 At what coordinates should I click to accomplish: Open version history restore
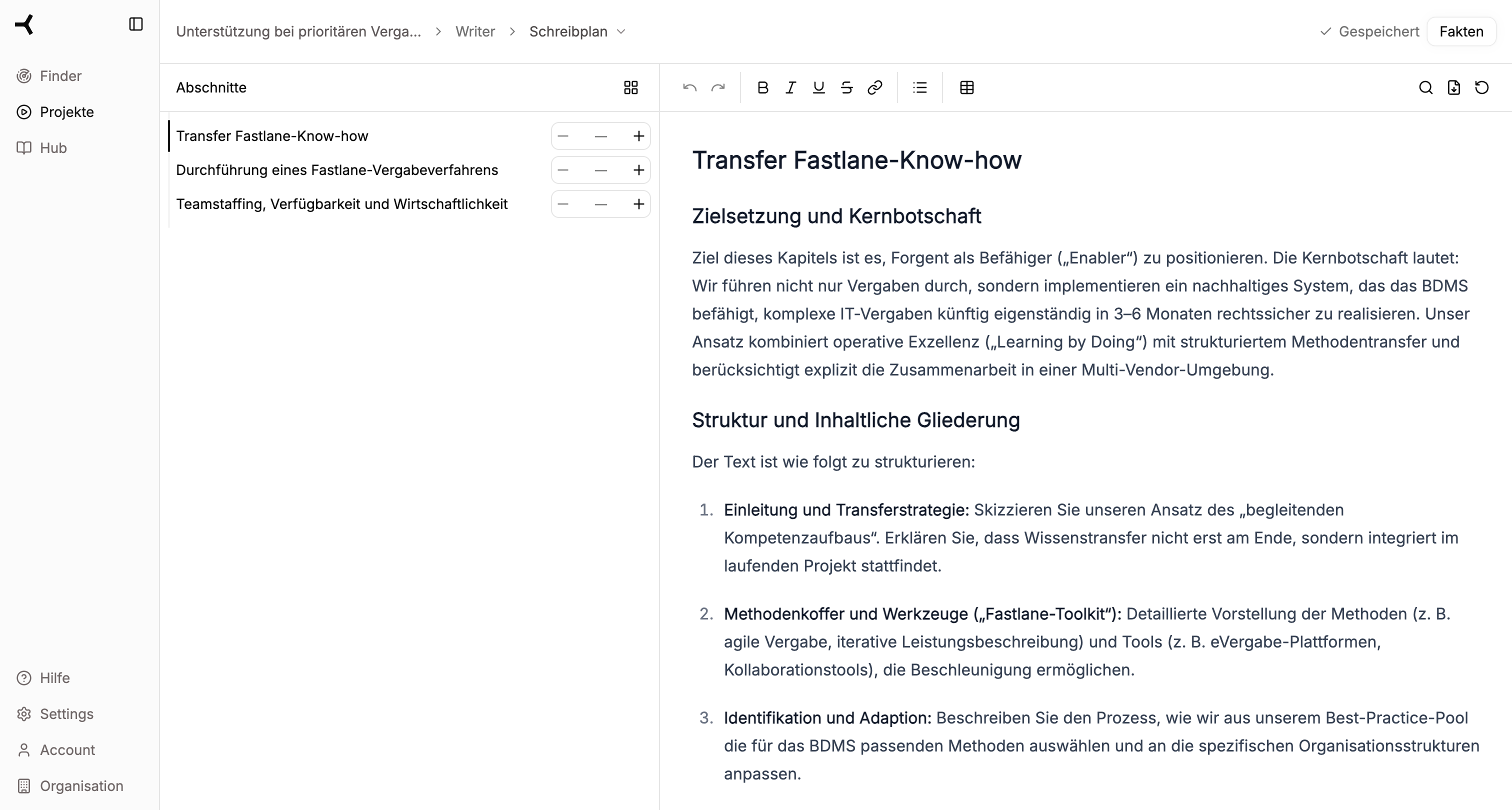1481,87
